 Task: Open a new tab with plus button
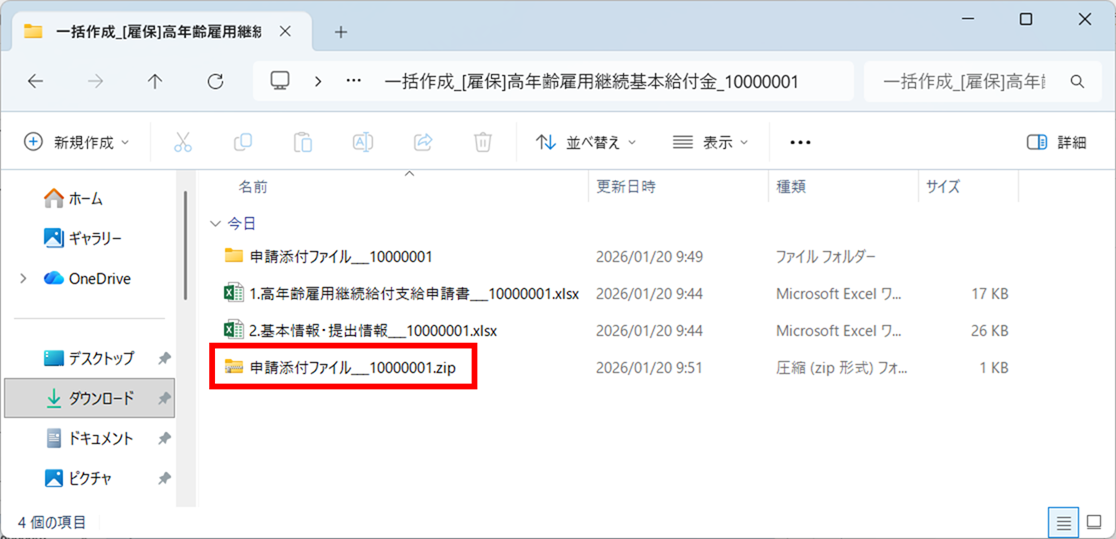341,32
